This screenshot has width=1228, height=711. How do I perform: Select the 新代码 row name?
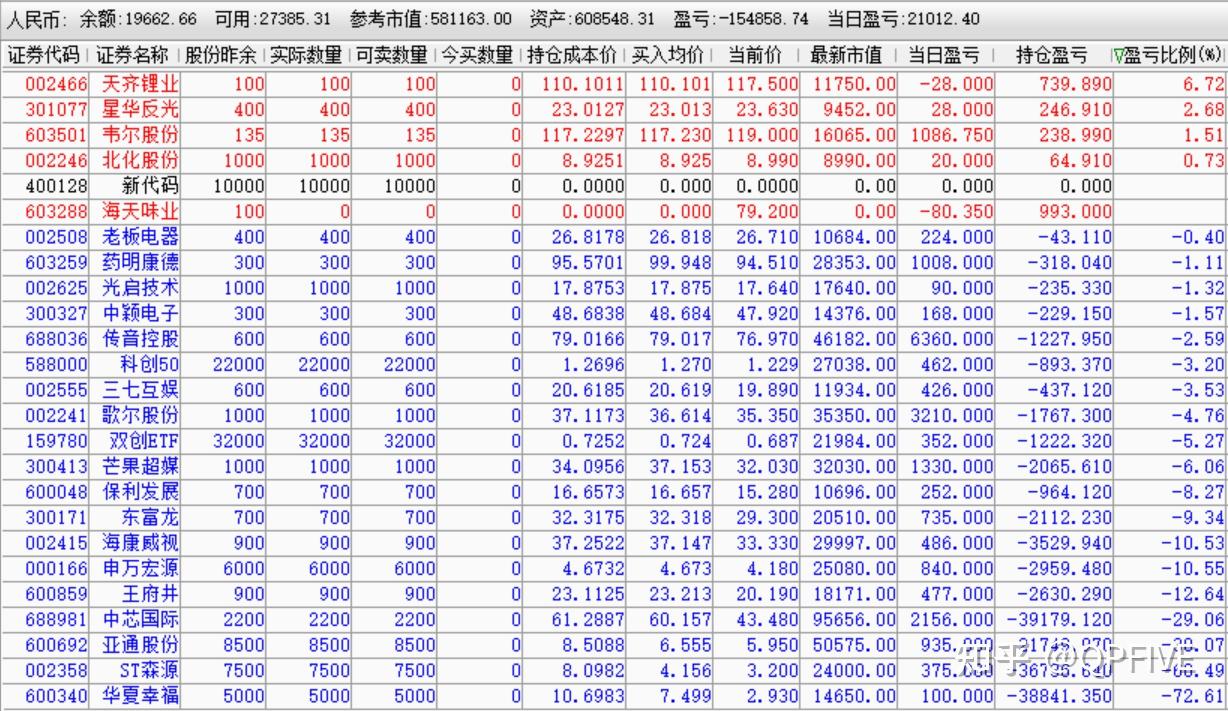coord(150,185)
